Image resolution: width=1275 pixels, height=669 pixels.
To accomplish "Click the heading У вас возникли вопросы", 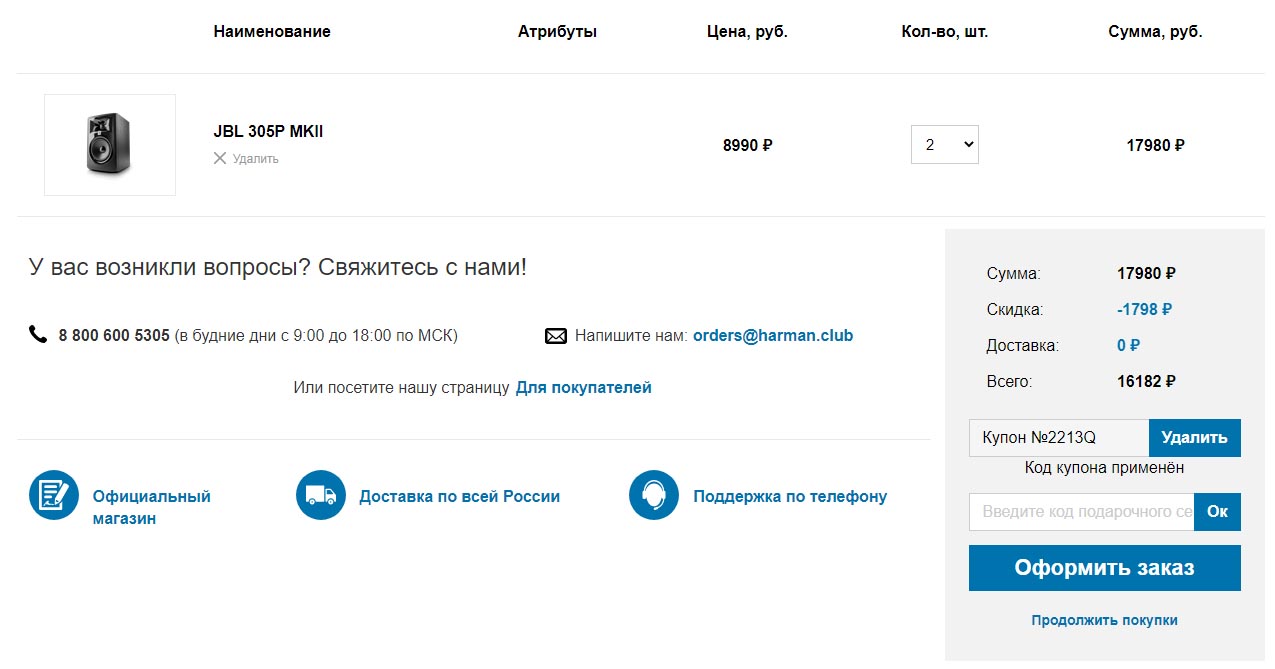I will [277, 267].
